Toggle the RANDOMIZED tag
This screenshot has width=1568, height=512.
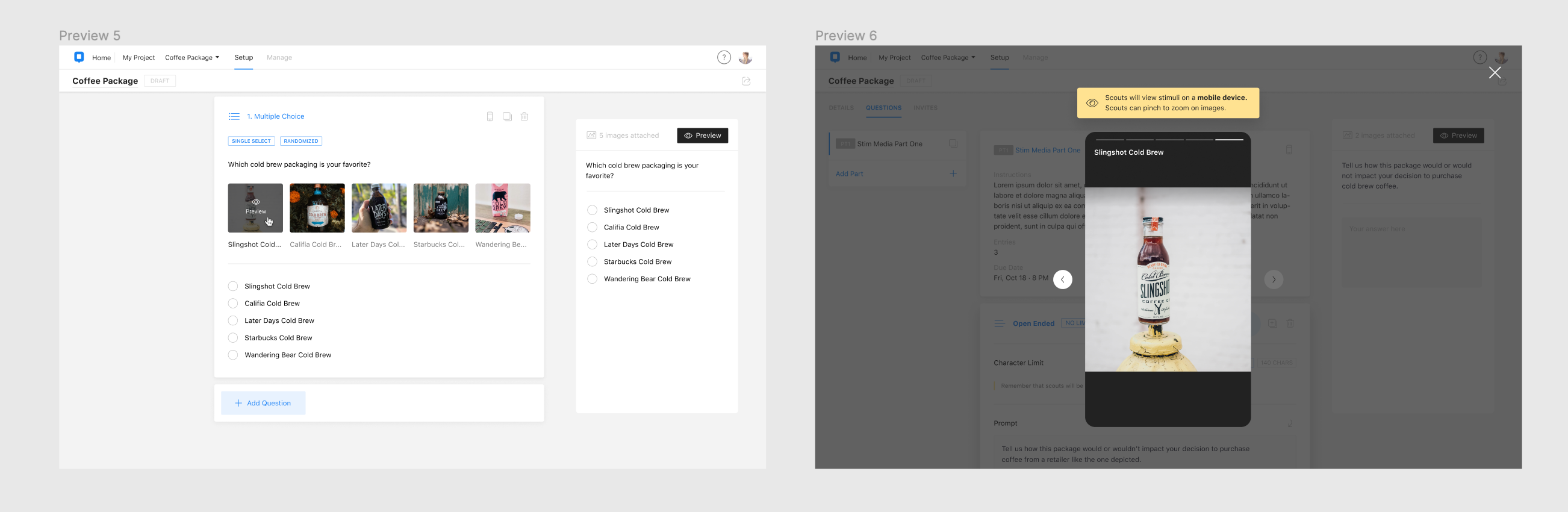[301, 140]
